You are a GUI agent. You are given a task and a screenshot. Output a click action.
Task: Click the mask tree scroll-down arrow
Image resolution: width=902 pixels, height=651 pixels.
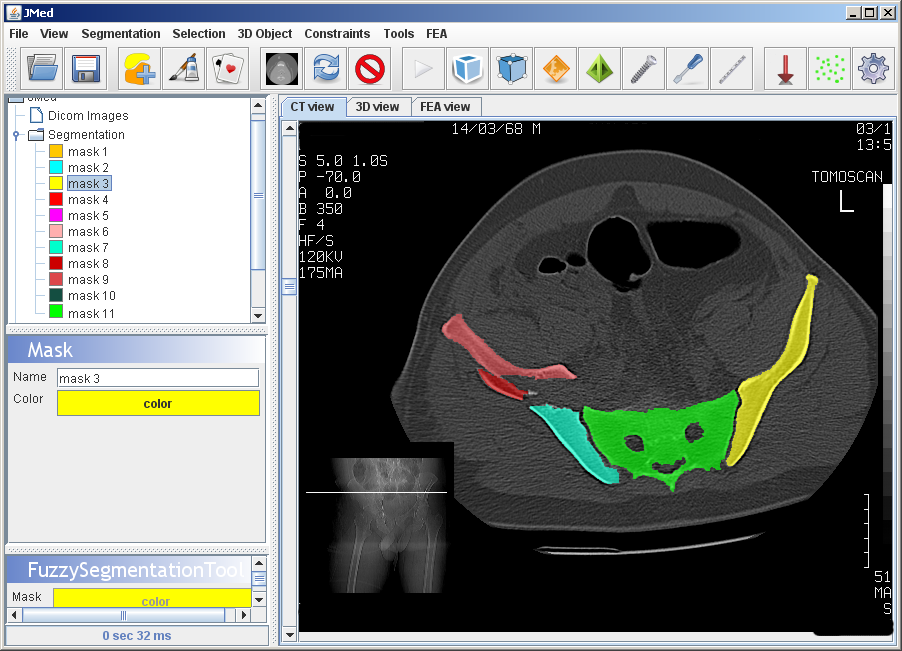[258, 315]
